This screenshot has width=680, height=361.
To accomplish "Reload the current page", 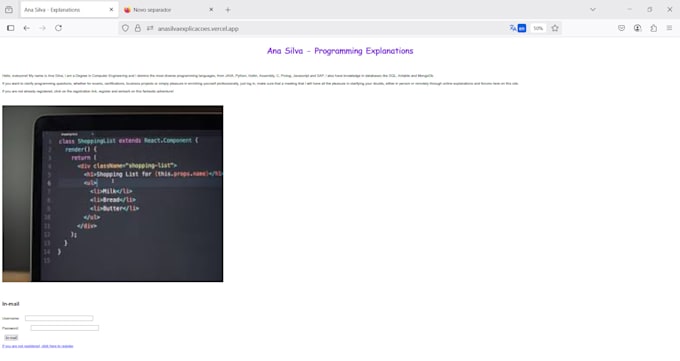I will tap(59, 28).
